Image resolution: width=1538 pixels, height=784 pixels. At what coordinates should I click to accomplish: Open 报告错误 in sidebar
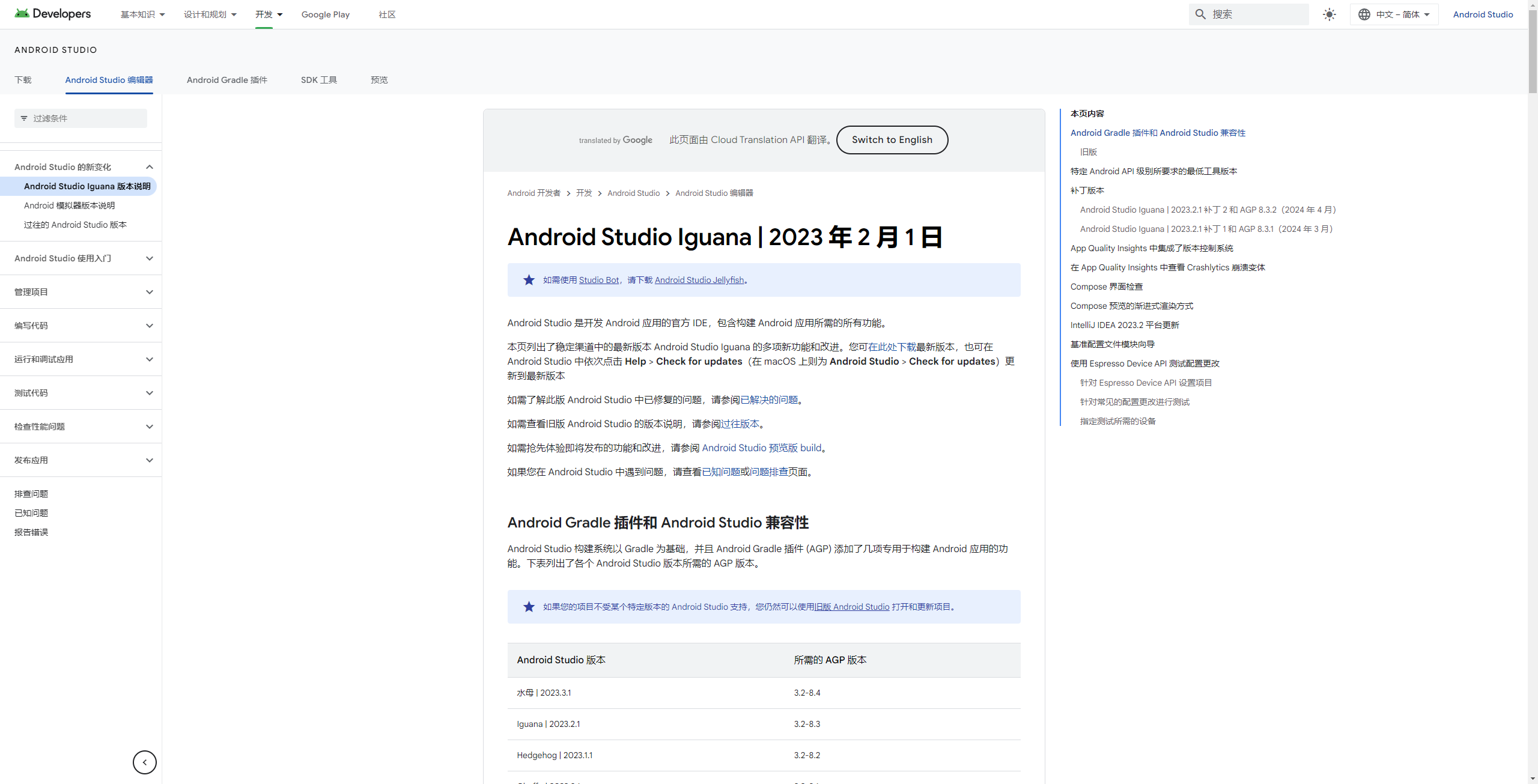31,532
